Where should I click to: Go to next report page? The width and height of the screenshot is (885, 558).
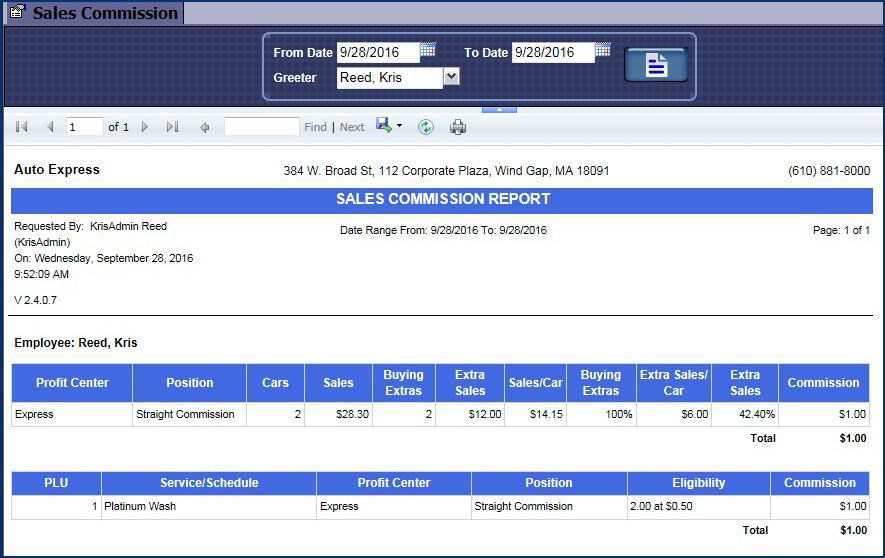point(145,127)
